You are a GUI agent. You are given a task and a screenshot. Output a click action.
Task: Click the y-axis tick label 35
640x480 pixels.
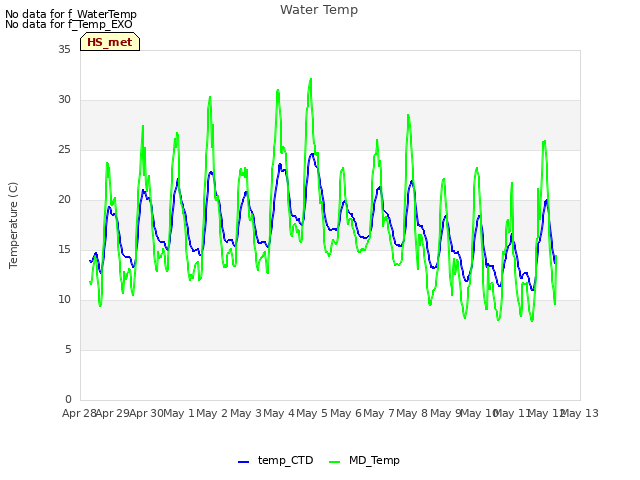click(64, 49)
